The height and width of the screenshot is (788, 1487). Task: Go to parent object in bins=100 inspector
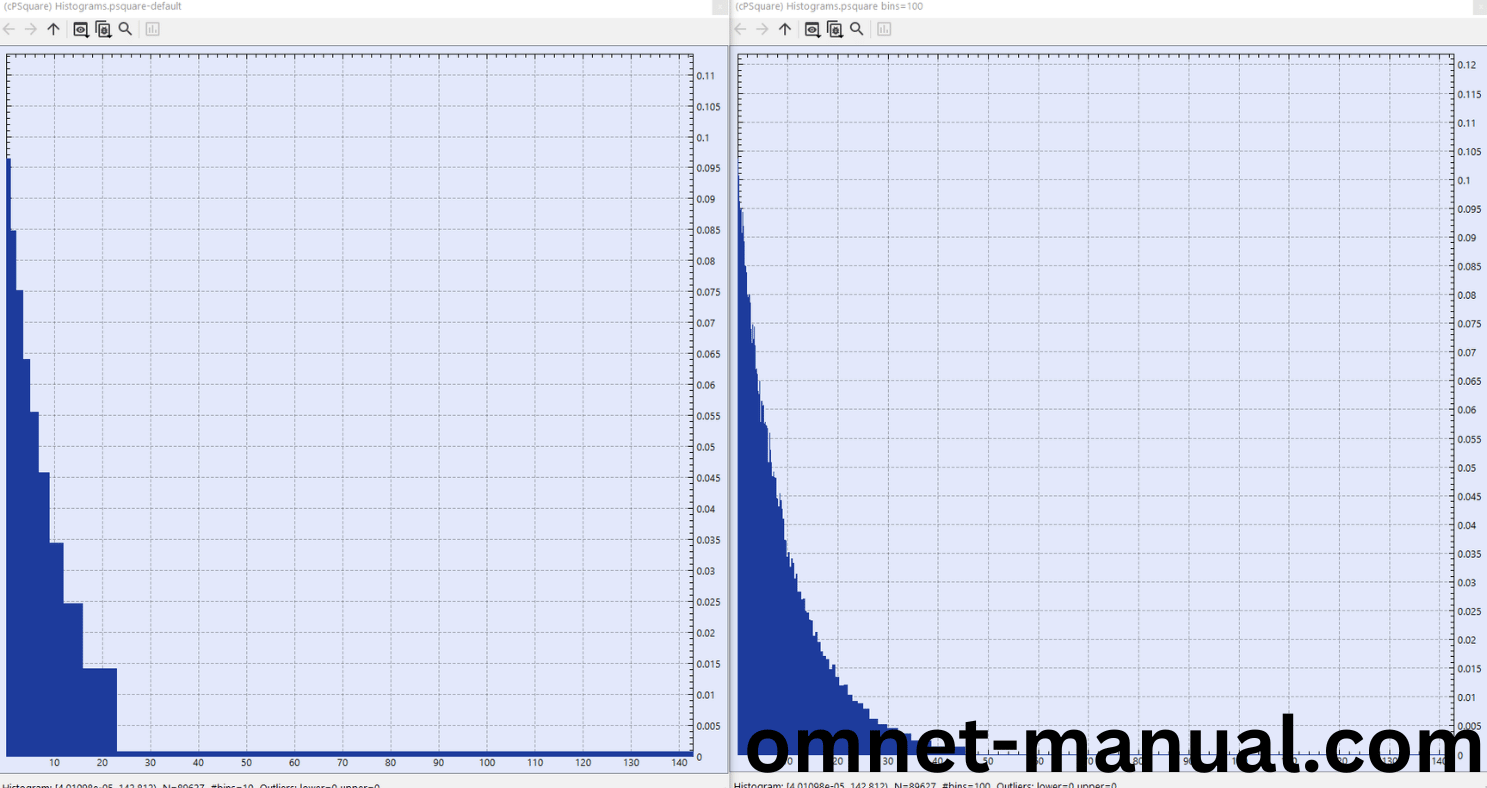tap(785, 29)
